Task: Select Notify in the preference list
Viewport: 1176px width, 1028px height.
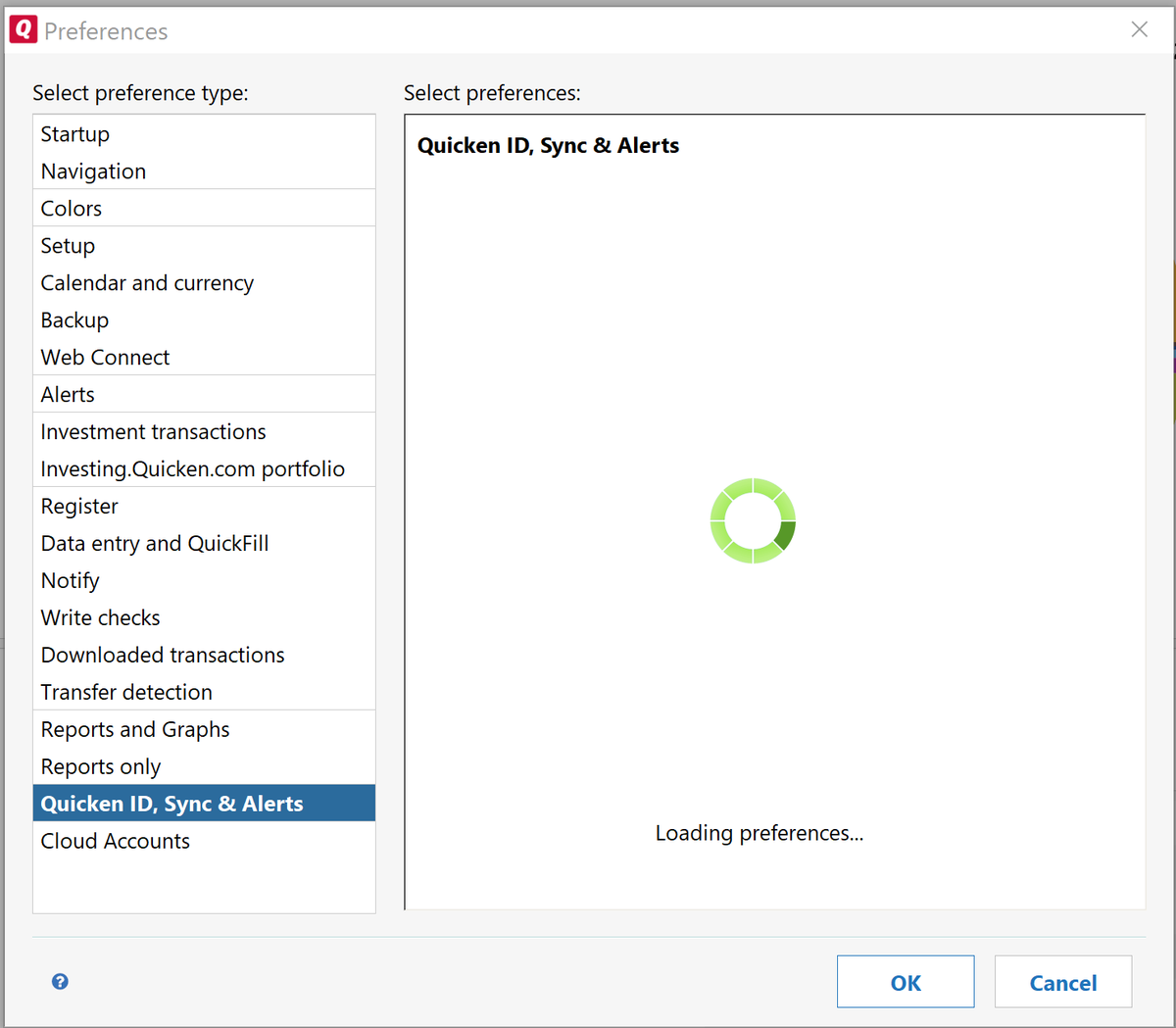Action: pyautogui.click(x=204, y=581)
